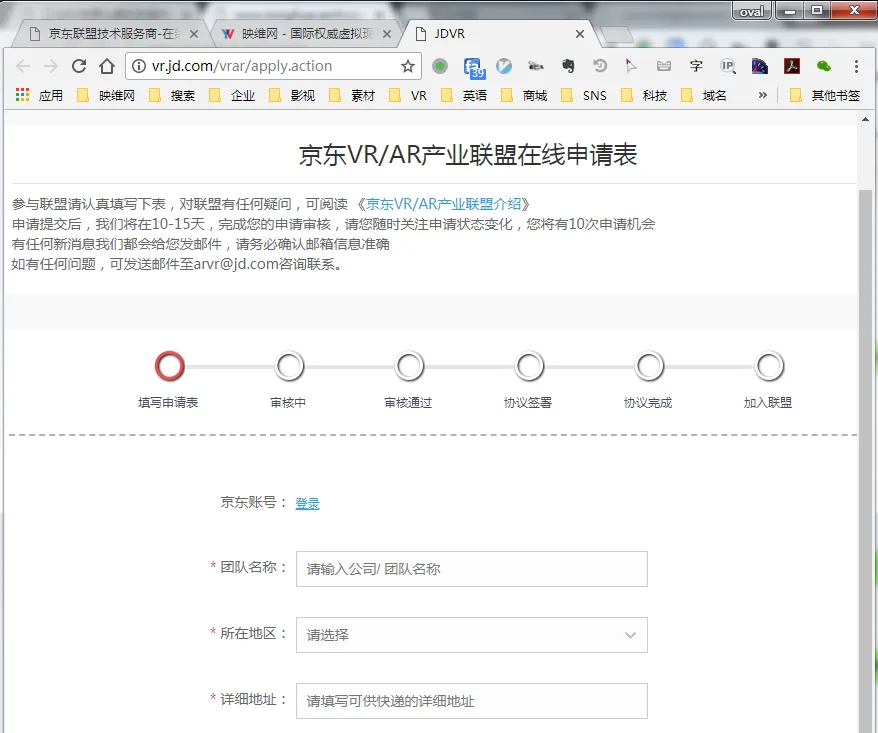Open the IP lookup extension

[728, 66]
